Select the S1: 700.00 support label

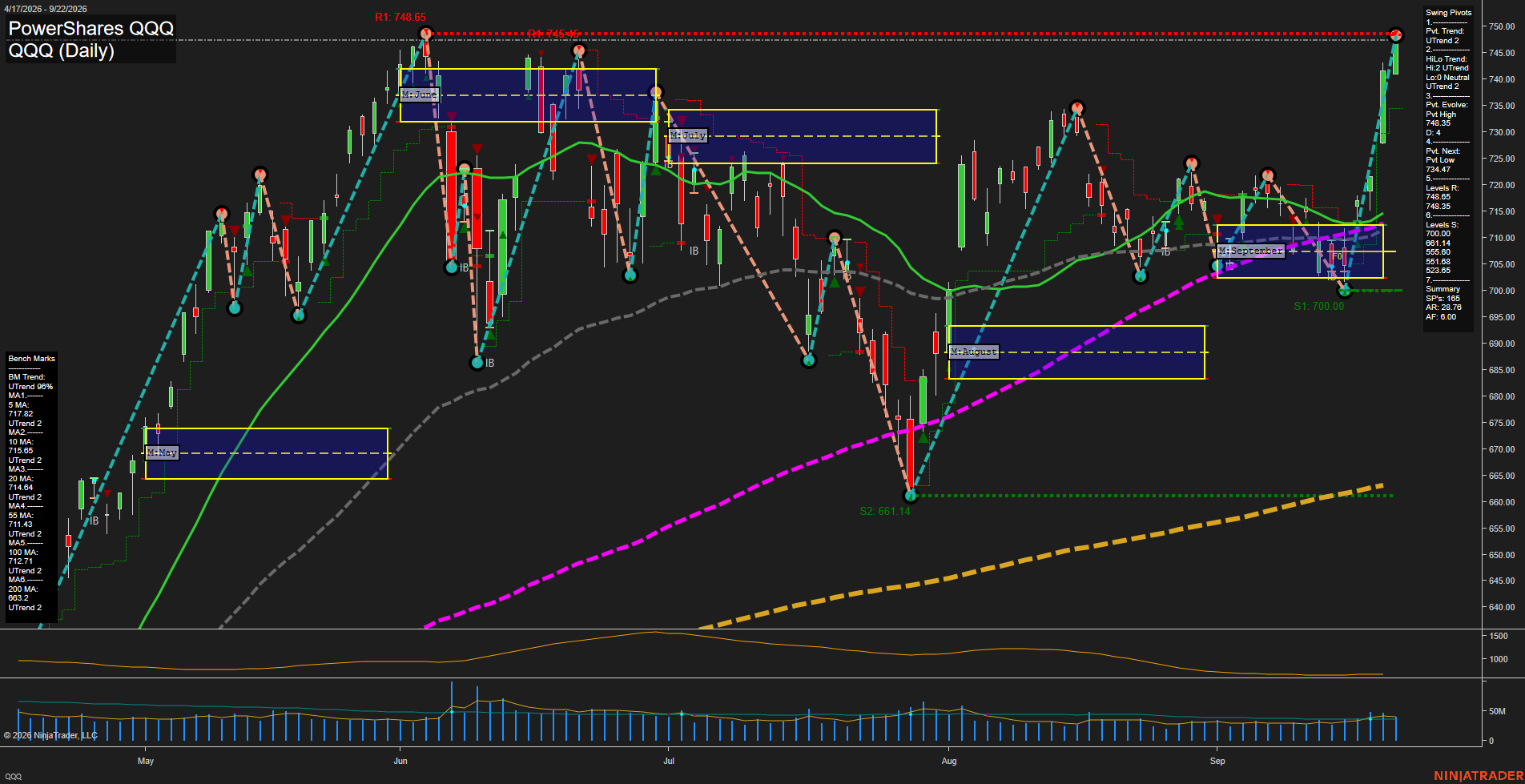click(x=1319, y=306)
